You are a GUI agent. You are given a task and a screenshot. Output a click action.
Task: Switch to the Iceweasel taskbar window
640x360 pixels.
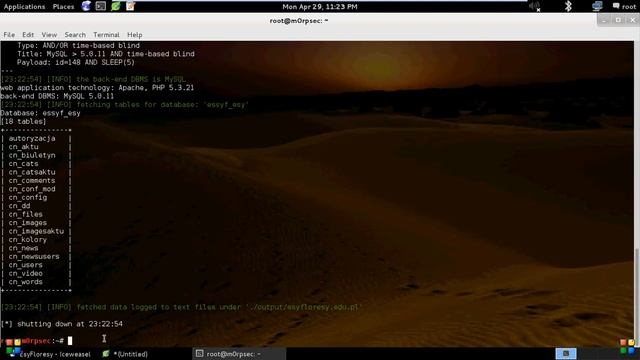coord(50,354)
